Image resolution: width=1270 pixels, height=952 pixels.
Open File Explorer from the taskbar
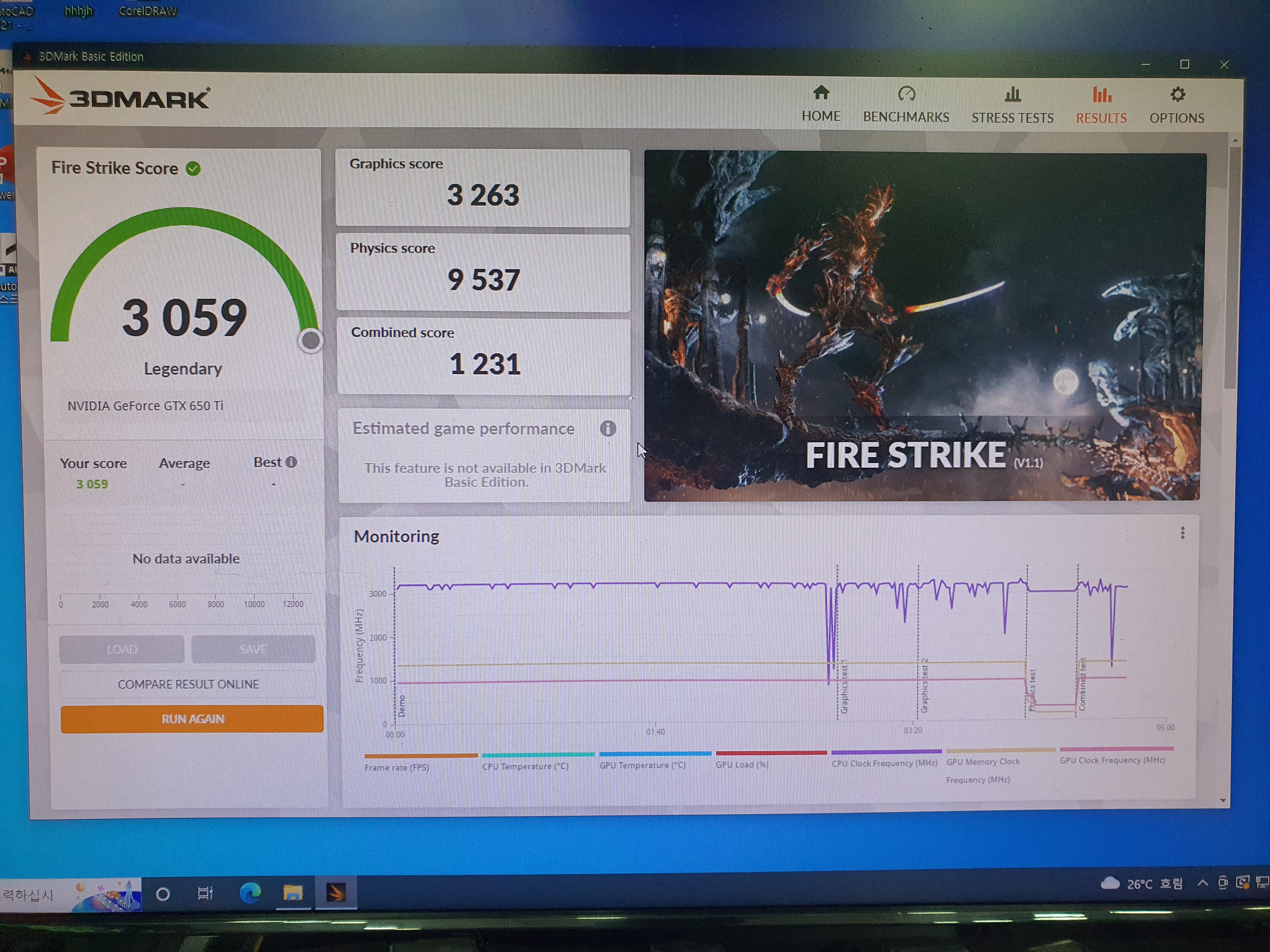point(293,892)
